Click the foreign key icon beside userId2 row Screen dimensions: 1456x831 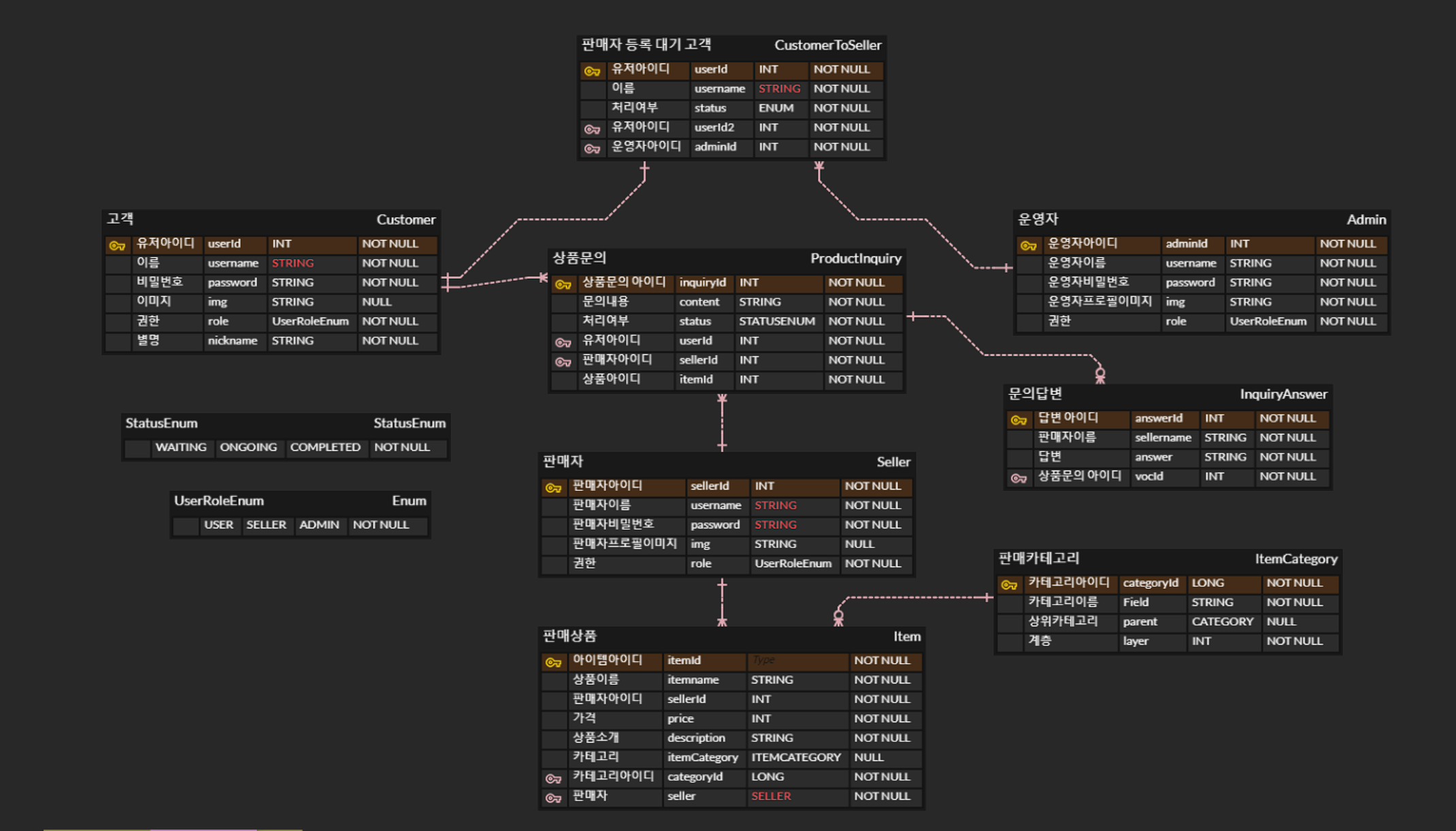tap(592, 129)
